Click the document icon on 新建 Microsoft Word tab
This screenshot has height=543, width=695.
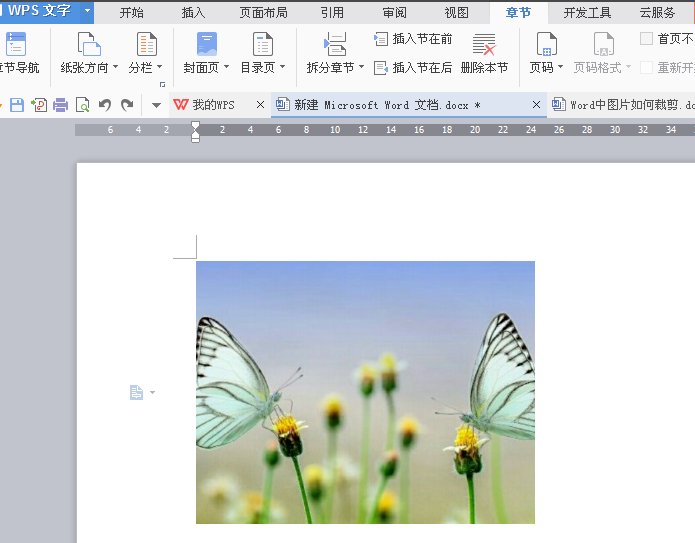[282, 105]
